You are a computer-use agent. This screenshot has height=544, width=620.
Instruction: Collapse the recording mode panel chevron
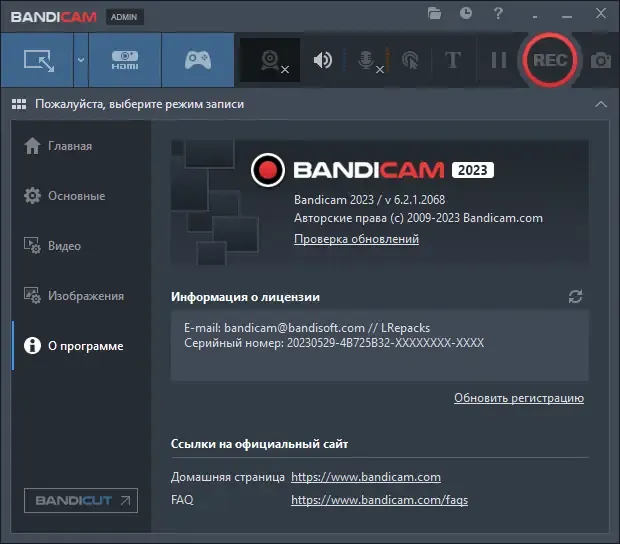(601, 104)
